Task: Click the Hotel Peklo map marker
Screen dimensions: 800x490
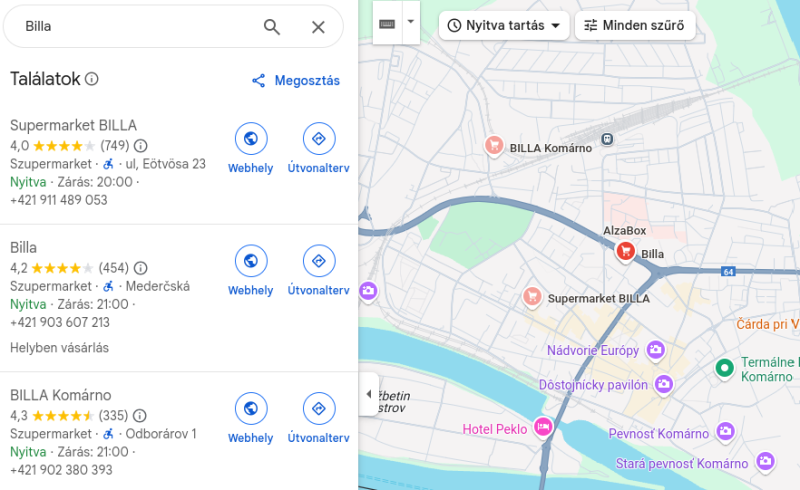Action: pos(543,426)
